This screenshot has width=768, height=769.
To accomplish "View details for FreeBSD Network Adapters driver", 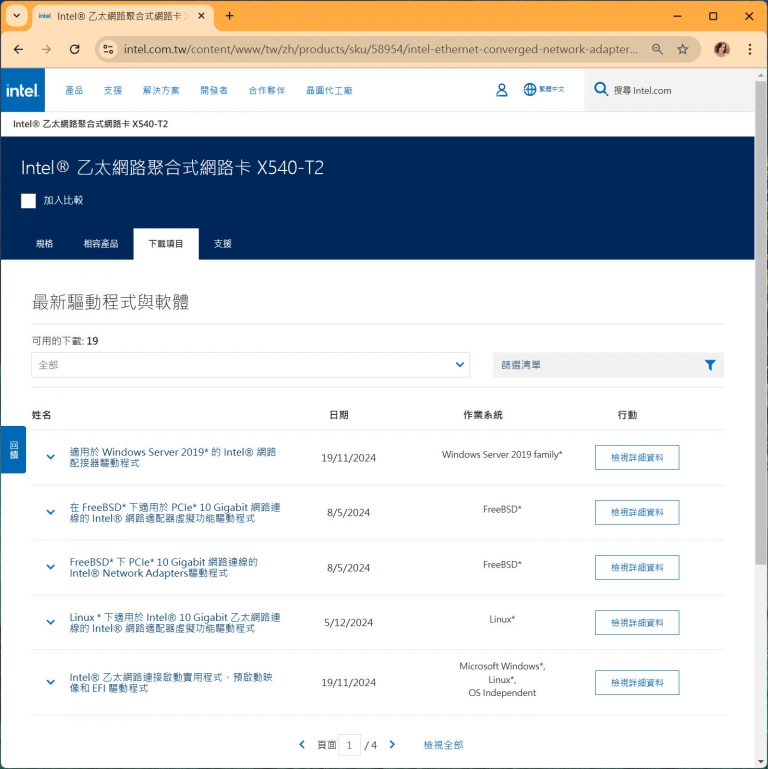I will pyautogui.click(x=637, y=567).
